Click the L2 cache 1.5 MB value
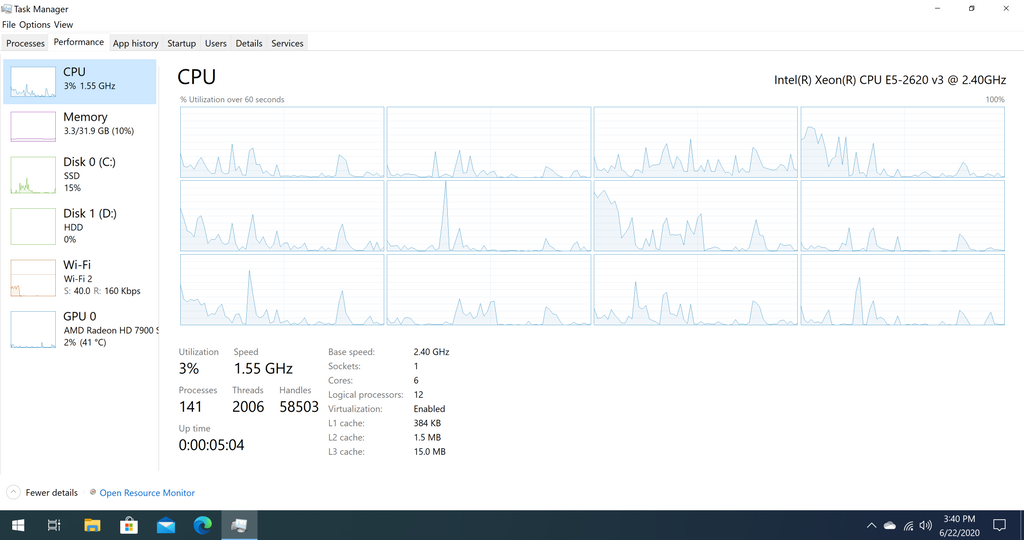 coord(426,437)
